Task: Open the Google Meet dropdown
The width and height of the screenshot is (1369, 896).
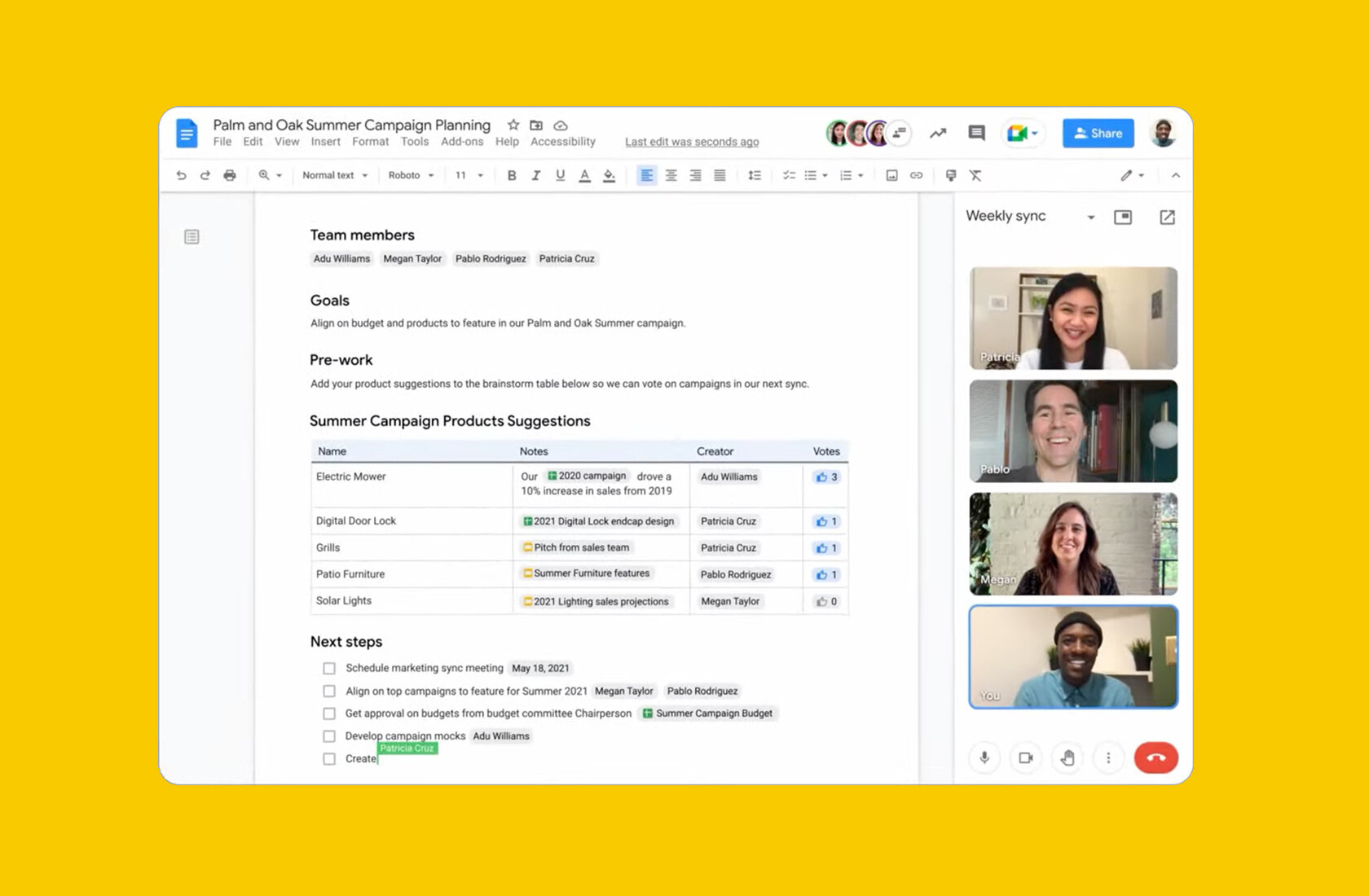Action: click(1023, 133)
